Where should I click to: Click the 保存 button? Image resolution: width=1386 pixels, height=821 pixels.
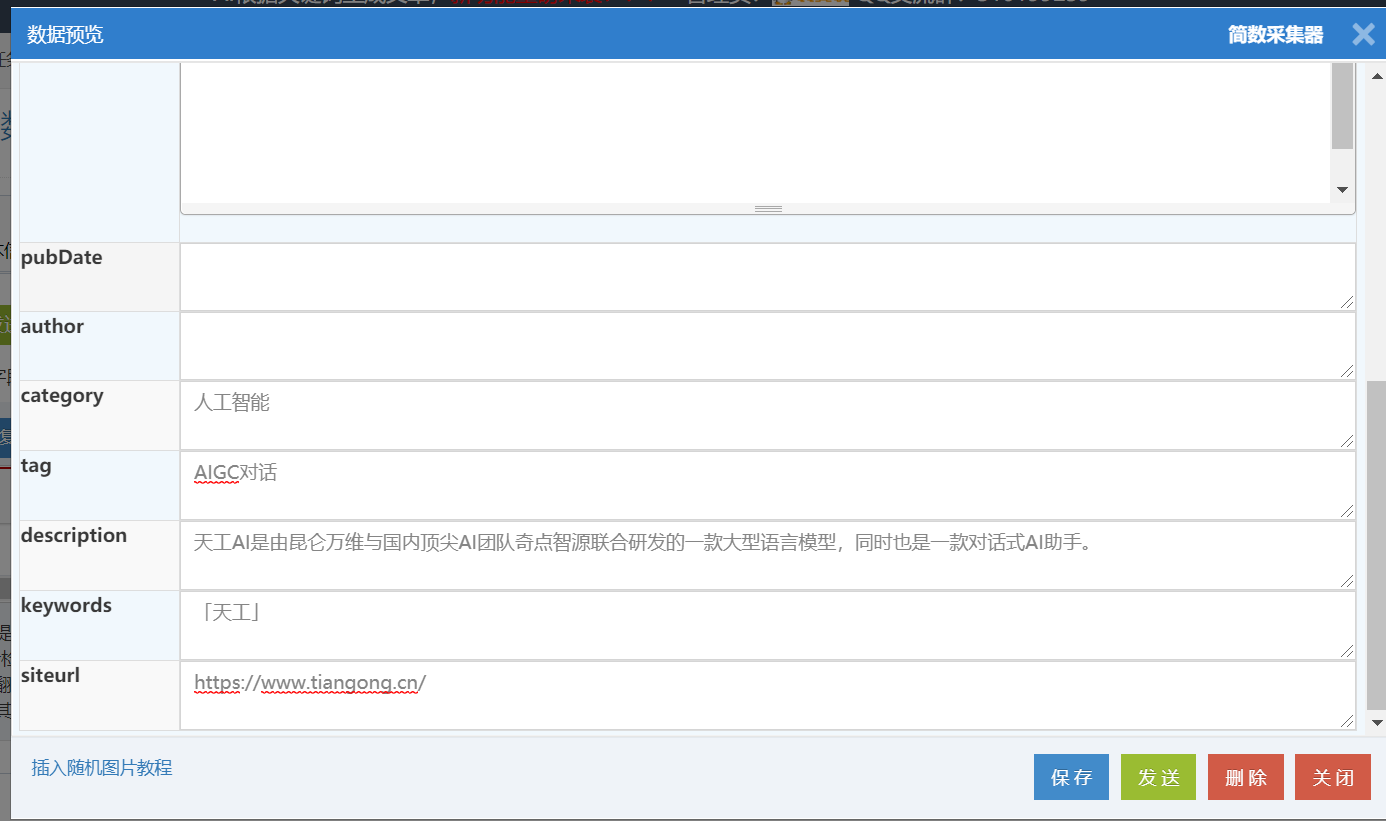(x=1071, y=777)
